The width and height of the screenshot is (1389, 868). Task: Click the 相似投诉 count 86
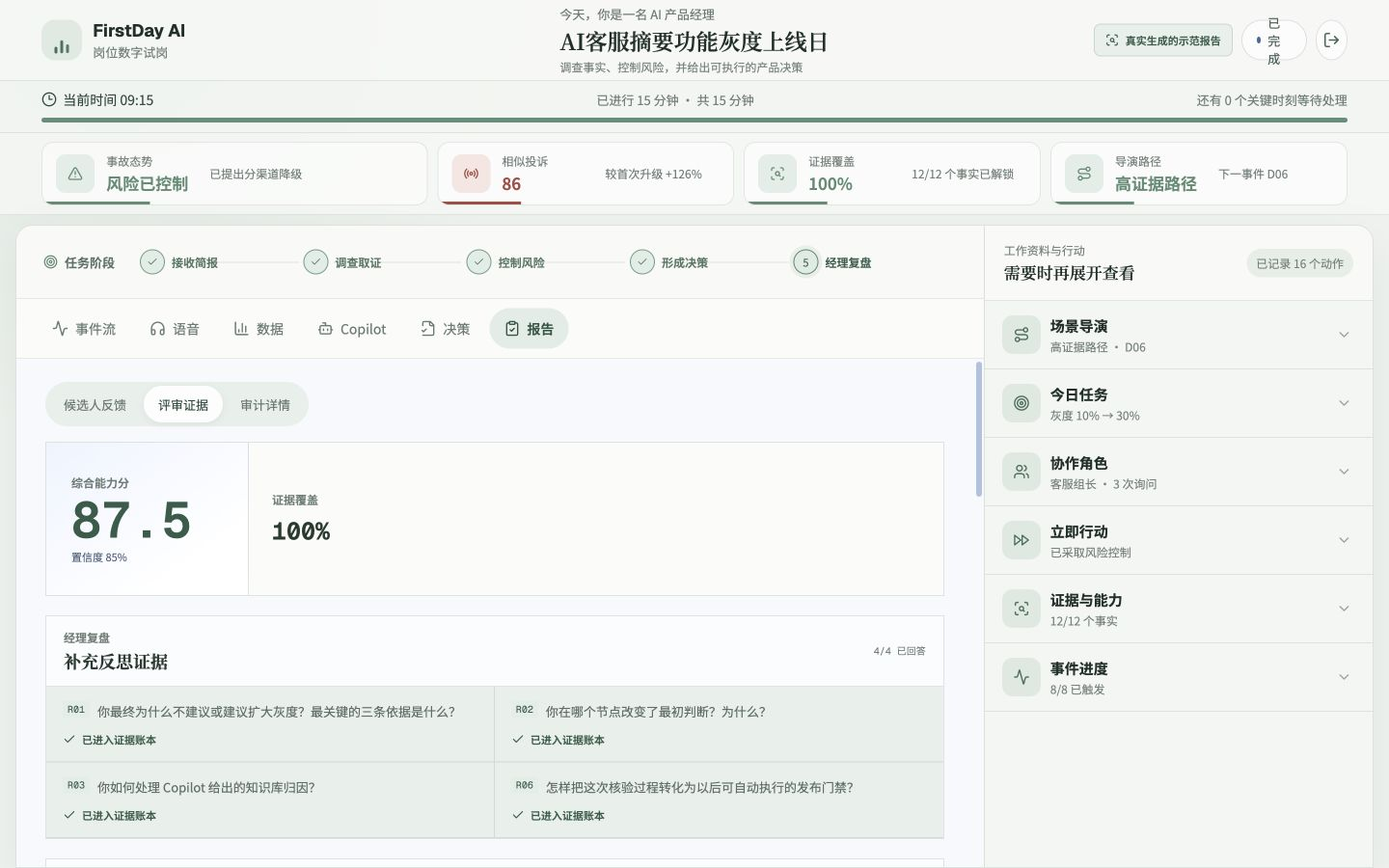click(x=511, y=184)
